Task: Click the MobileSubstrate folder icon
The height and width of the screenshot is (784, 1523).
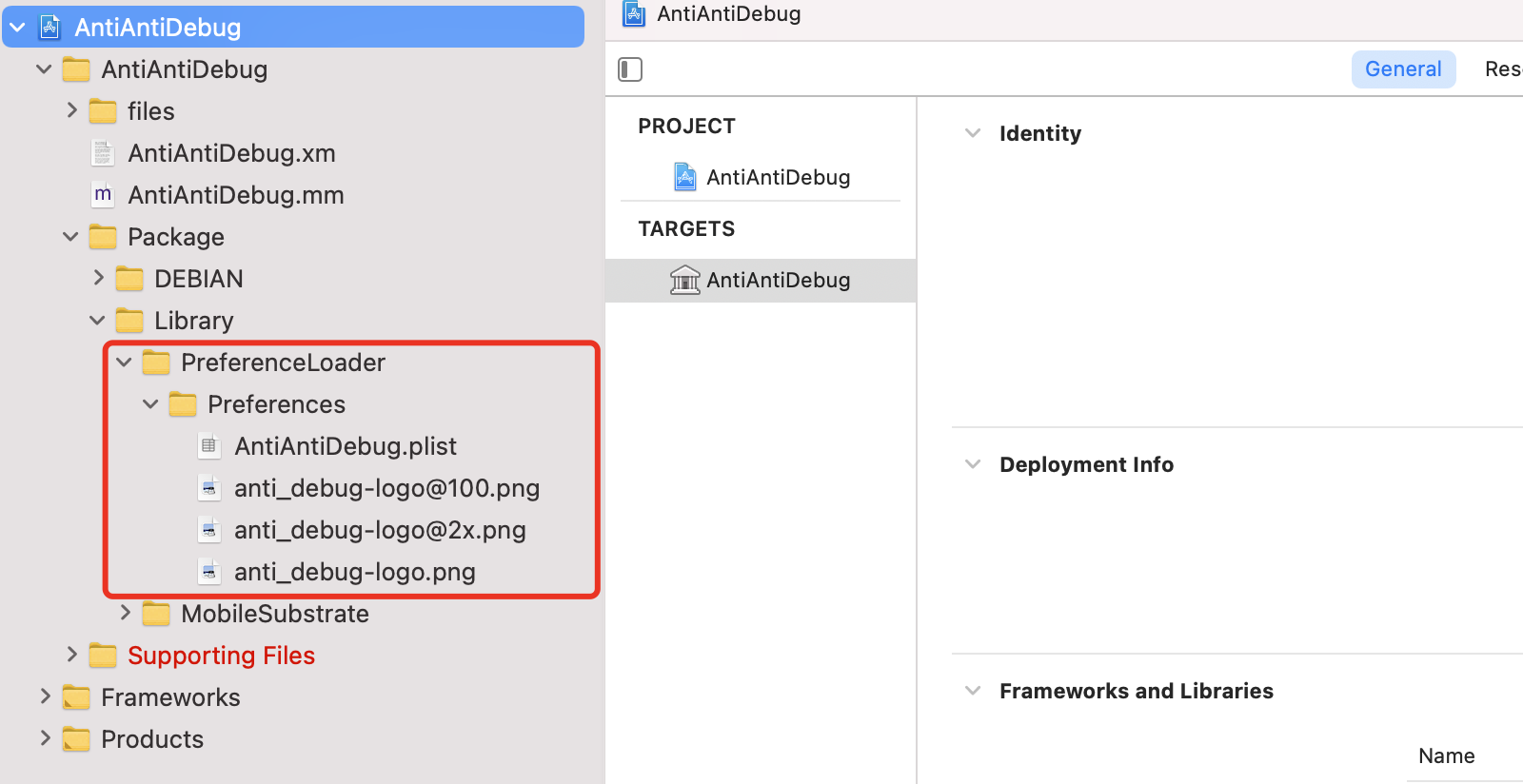Action: (x=156, y=614)
